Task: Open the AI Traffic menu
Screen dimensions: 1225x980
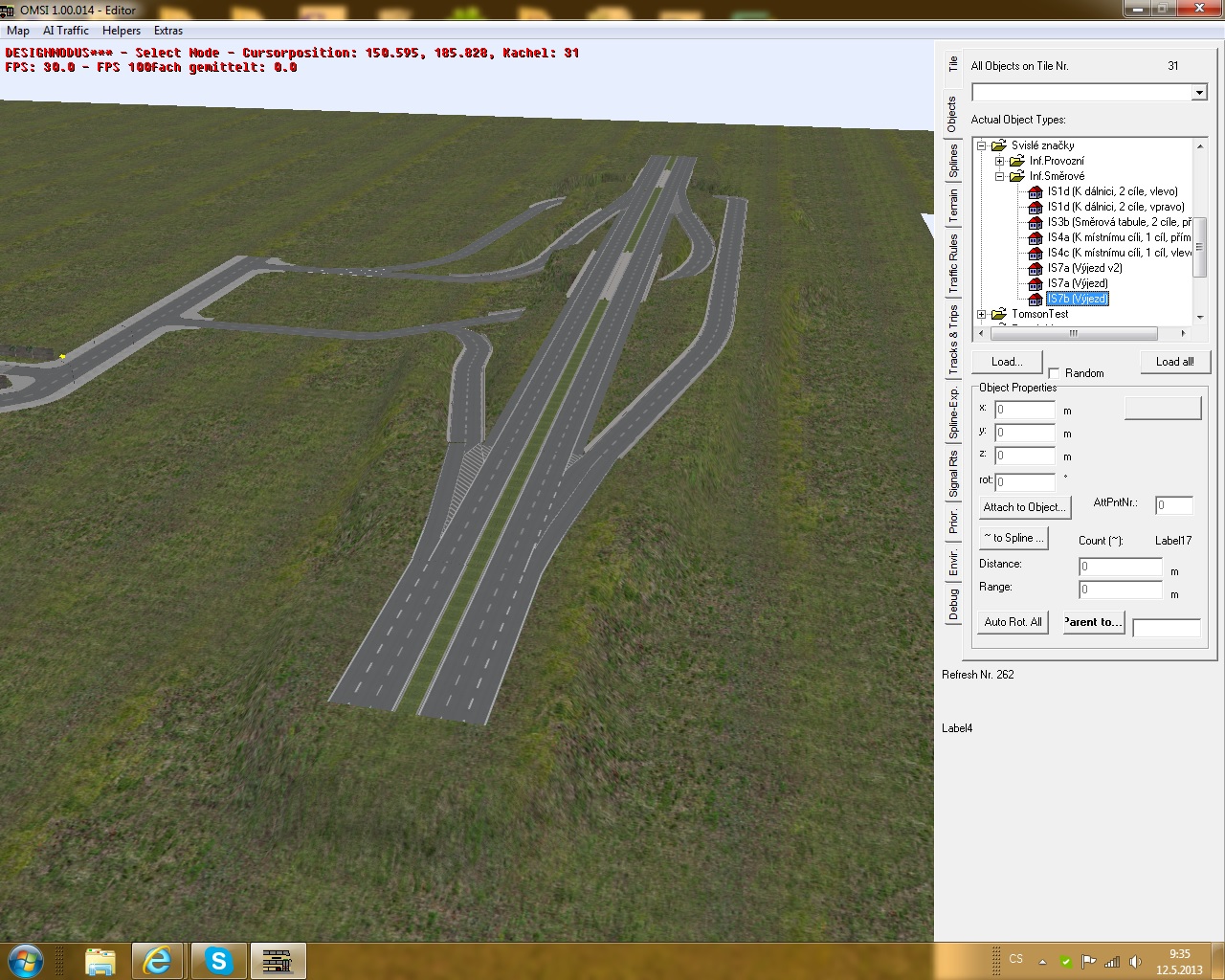Action: coord(66,31)
